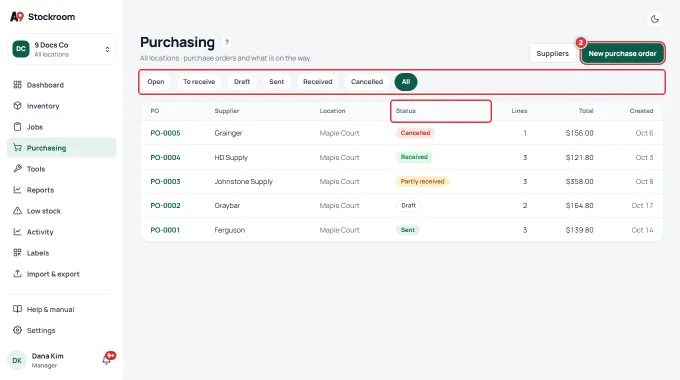Open purchase order PO-0002

point(165,205)
